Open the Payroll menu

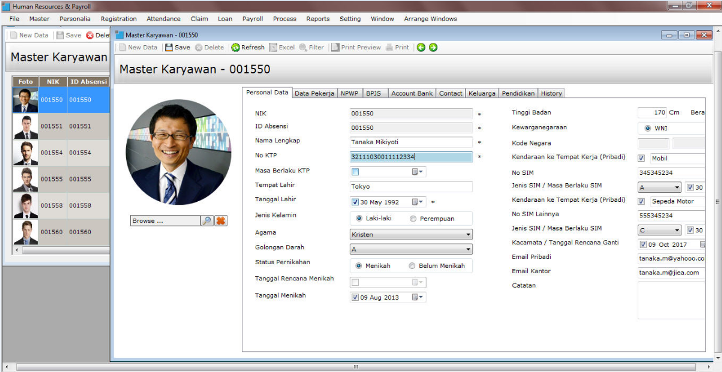tap(253, 19)
